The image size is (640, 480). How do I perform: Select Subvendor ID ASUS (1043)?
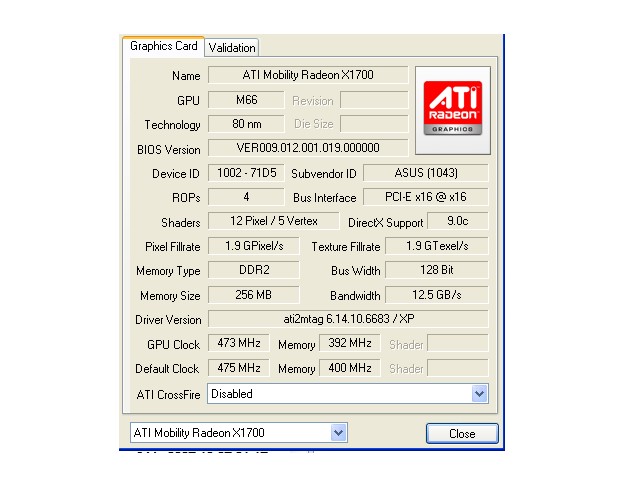pos(426,173)
